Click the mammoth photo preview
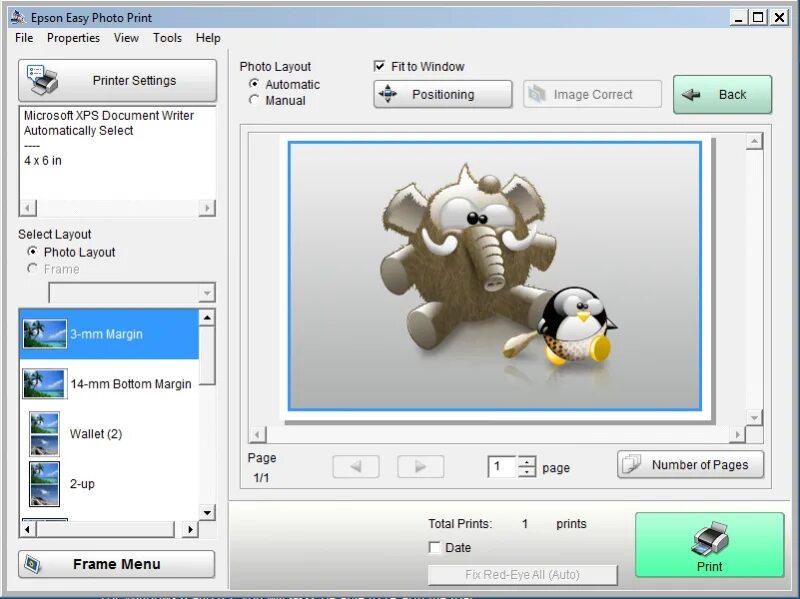 pyautogui.click(x=494, y=276)
